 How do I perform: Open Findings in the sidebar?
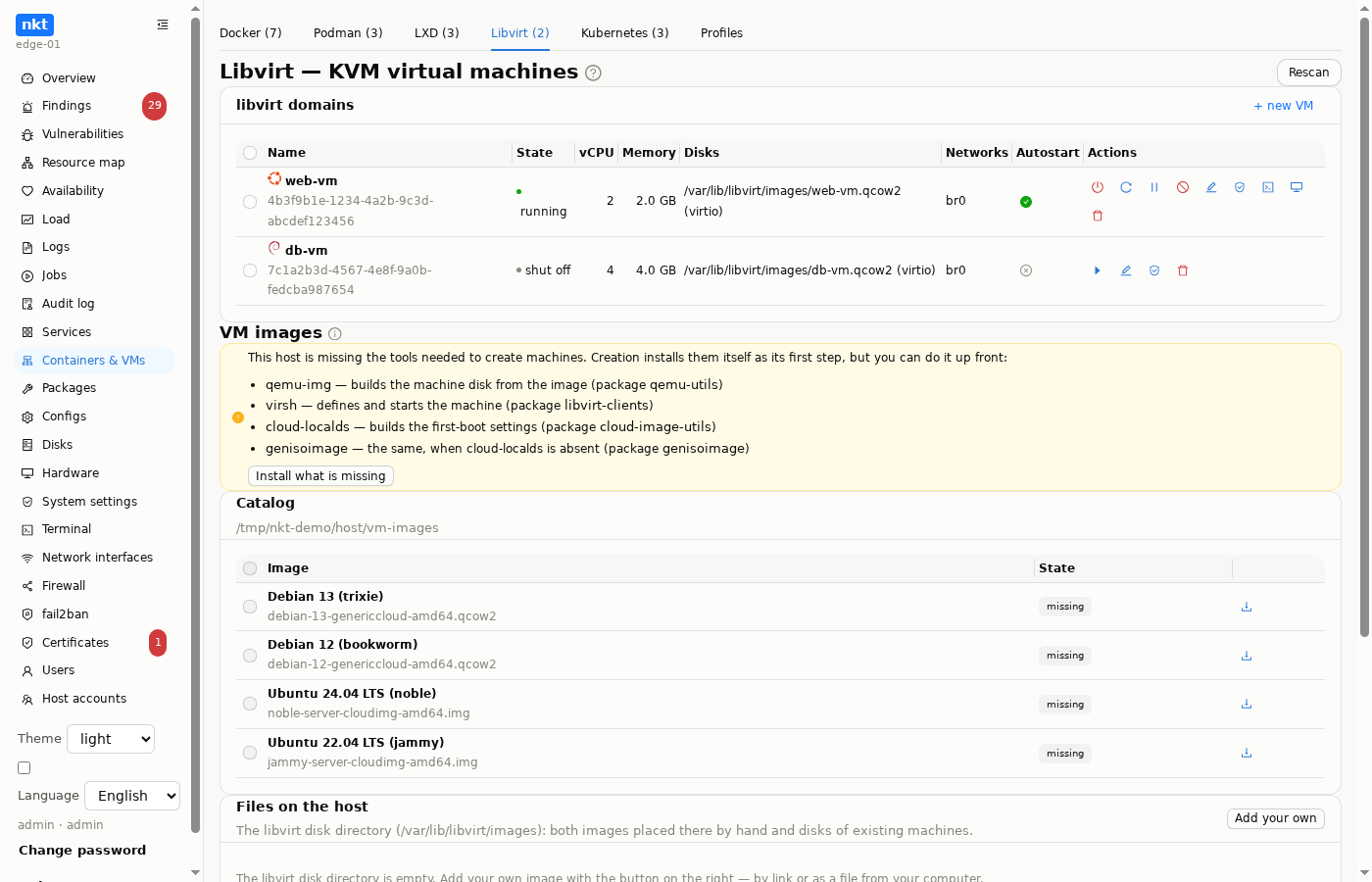[x=94, y=106]
